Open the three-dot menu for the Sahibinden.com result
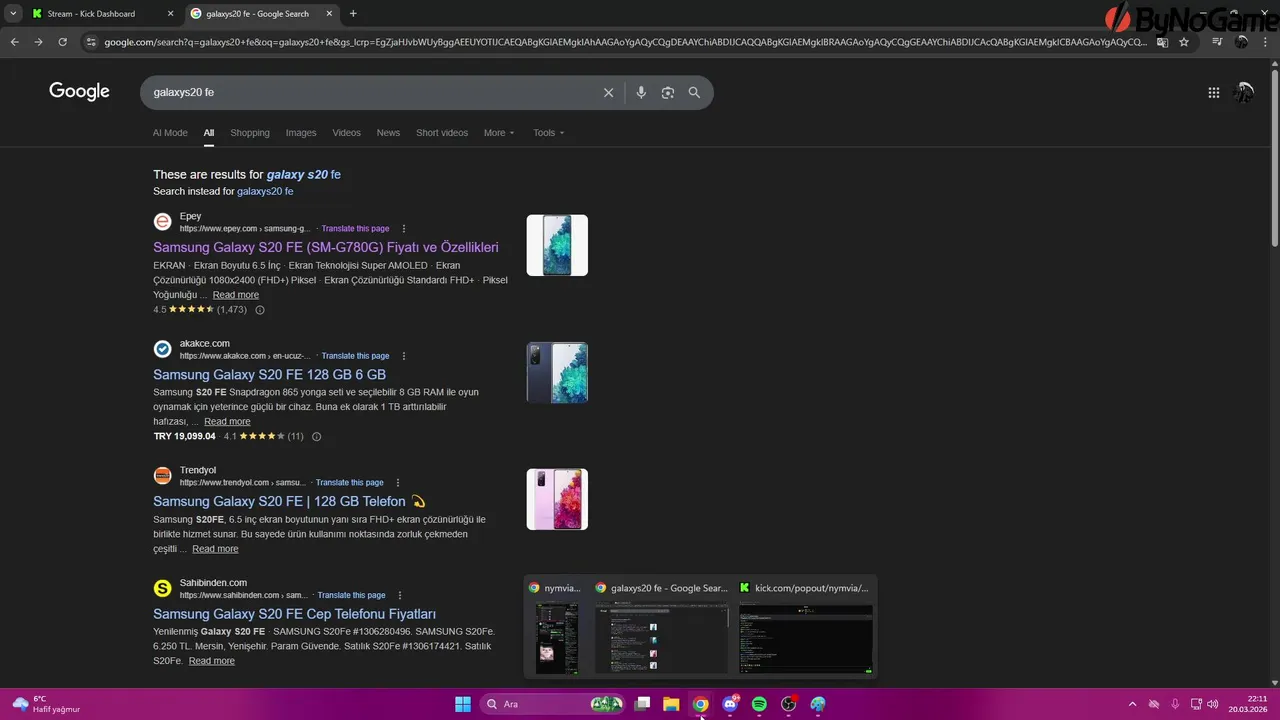 [x=400, y=596]
